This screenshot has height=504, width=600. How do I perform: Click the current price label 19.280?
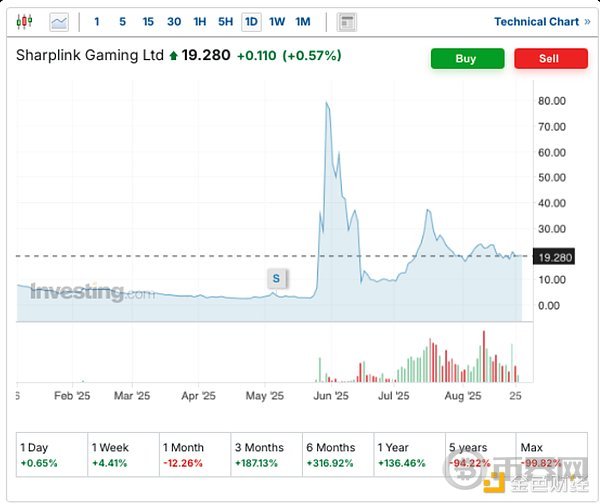click(554, 257)
